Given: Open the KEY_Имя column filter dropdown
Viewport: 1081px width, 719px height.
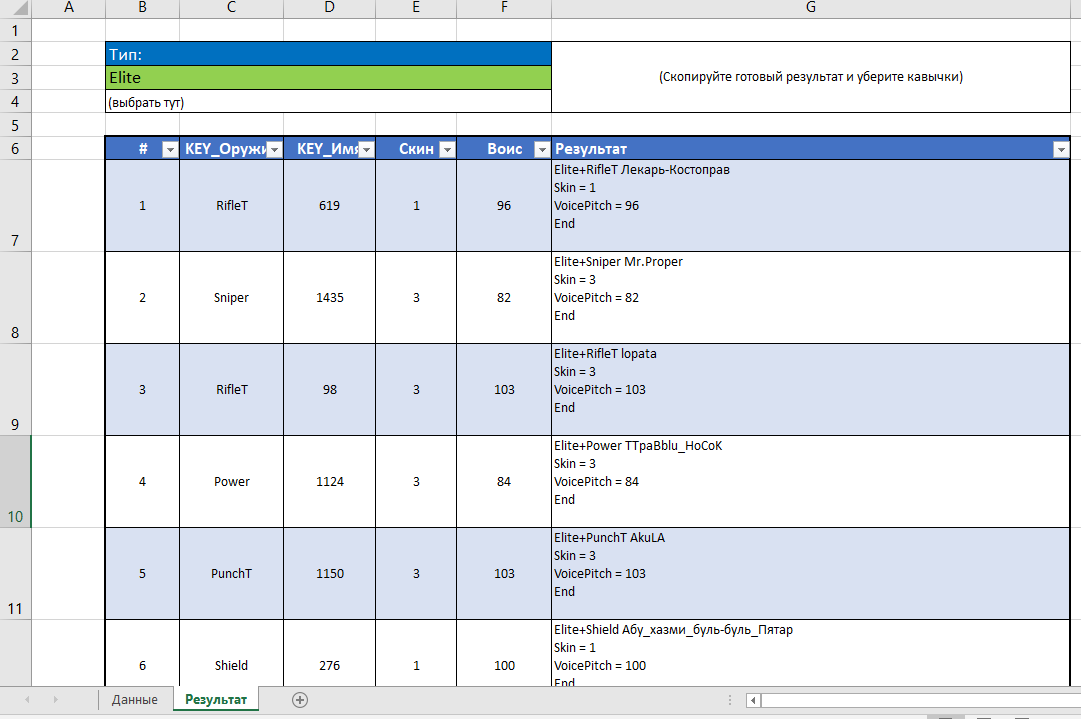Looking at the screenshot, I should [366, 150].
